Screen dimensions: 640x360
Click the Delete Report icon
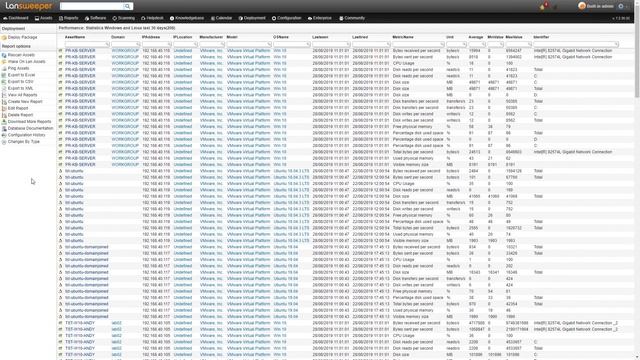pyautogui.click(x=4, y=115)
